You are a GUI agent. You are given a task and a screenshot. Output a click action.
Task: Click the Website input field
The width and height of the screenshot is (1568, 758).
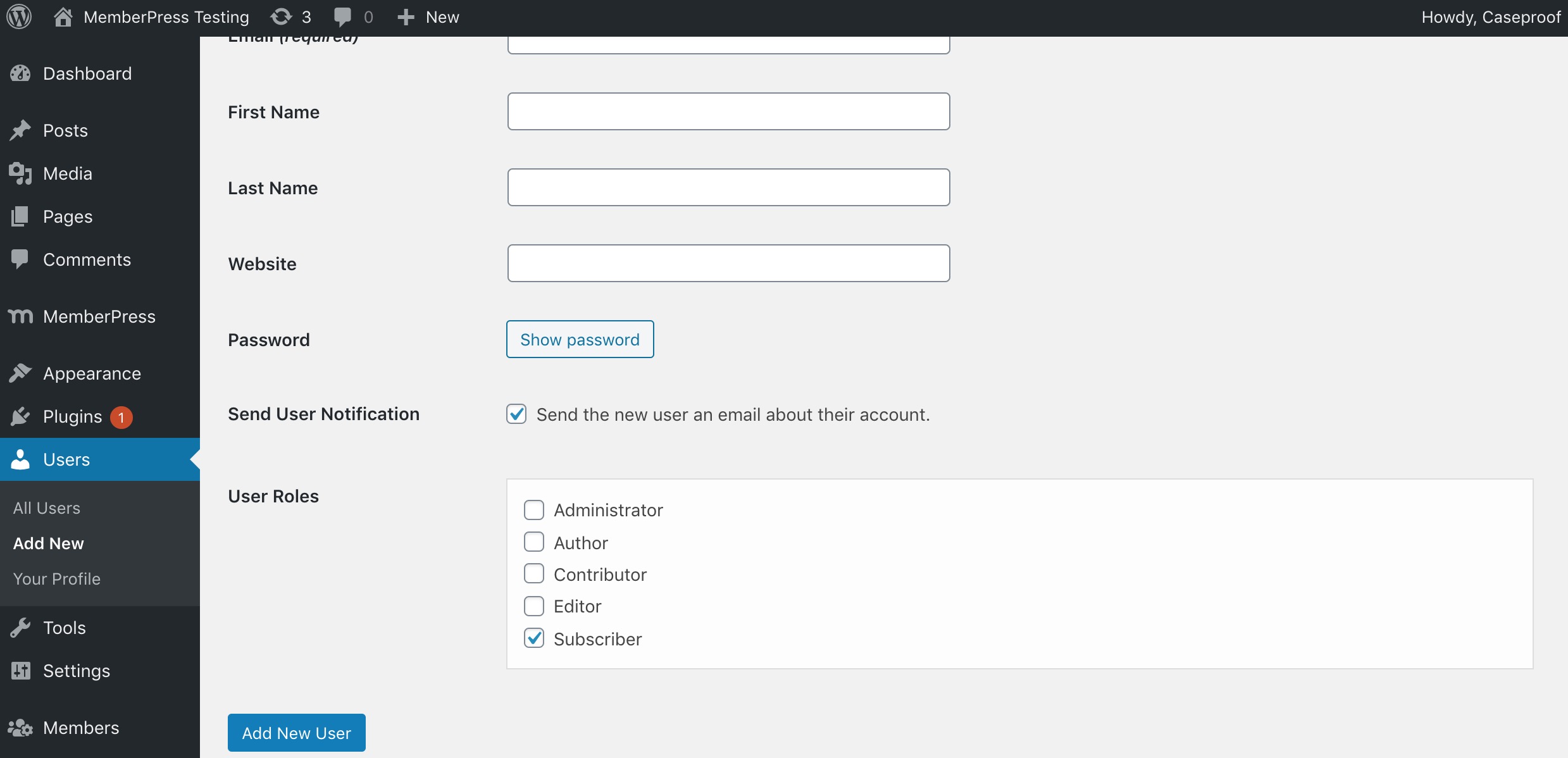click(x=728, y=263)
